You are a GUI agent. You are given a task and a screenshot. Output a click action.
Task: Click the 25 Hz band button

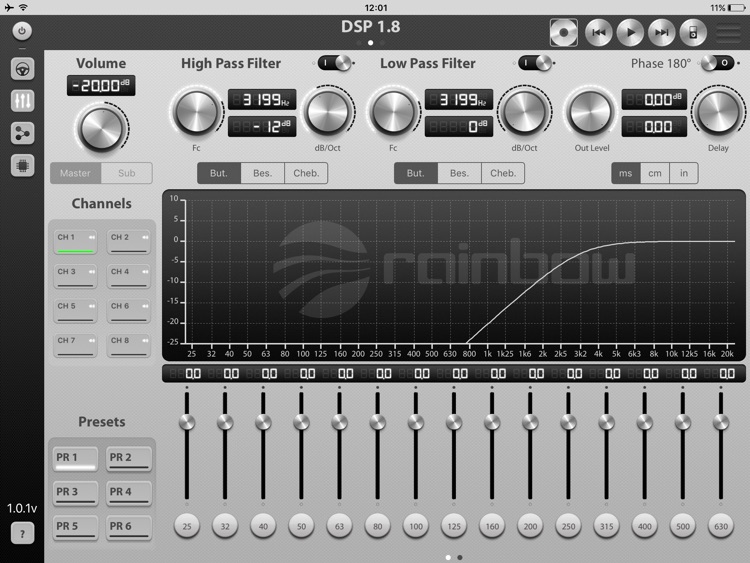[187, 526]
